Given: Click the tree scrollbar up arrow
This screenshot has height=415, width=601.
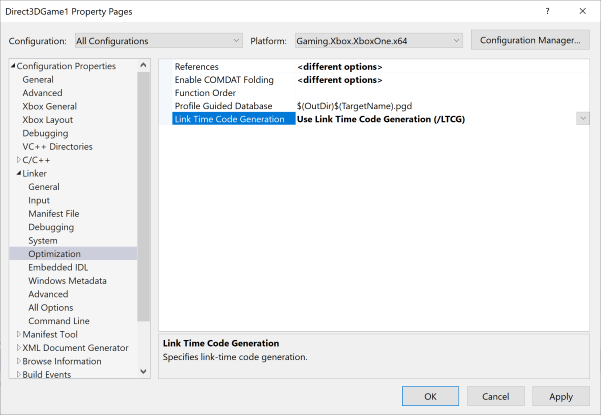Looking at the screenshot, I should (143, 66).
